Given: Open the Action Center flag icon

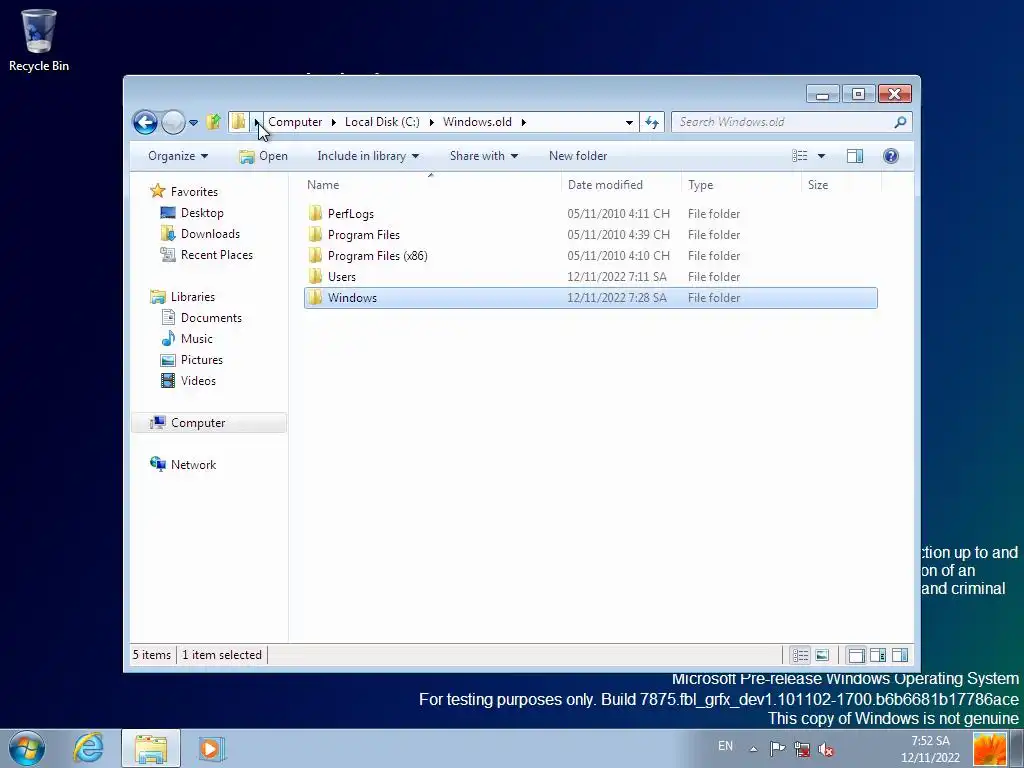Looking at the screenshot, I should pos(777,749).
